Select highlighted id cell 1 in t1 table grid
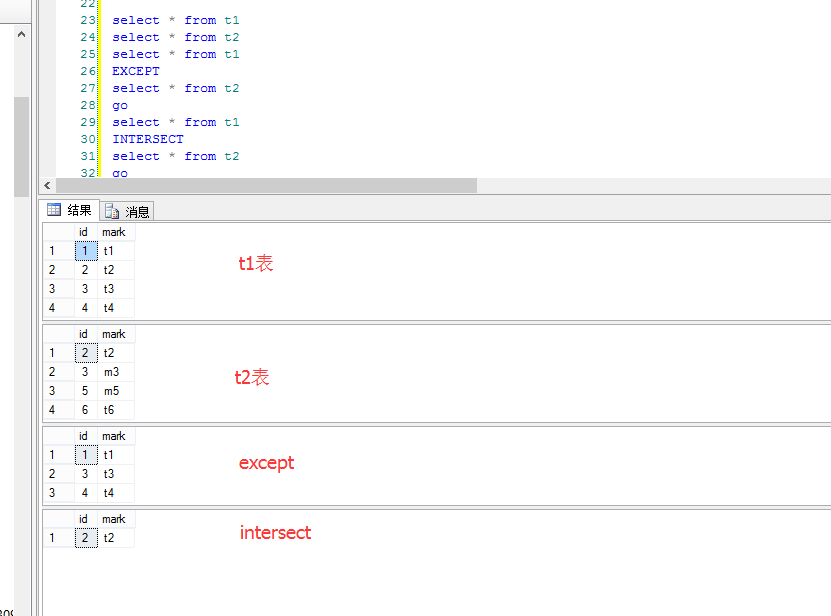The height and width of the screenshot is (616, 831). 86,251
